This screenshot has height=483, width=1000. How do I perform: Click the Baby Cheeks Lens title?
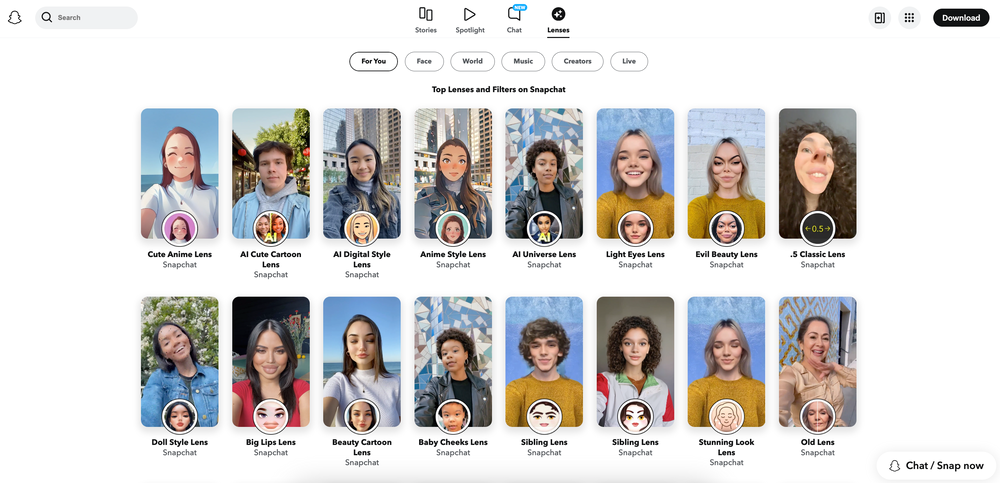pyautogui.click(x=453, y=443)
